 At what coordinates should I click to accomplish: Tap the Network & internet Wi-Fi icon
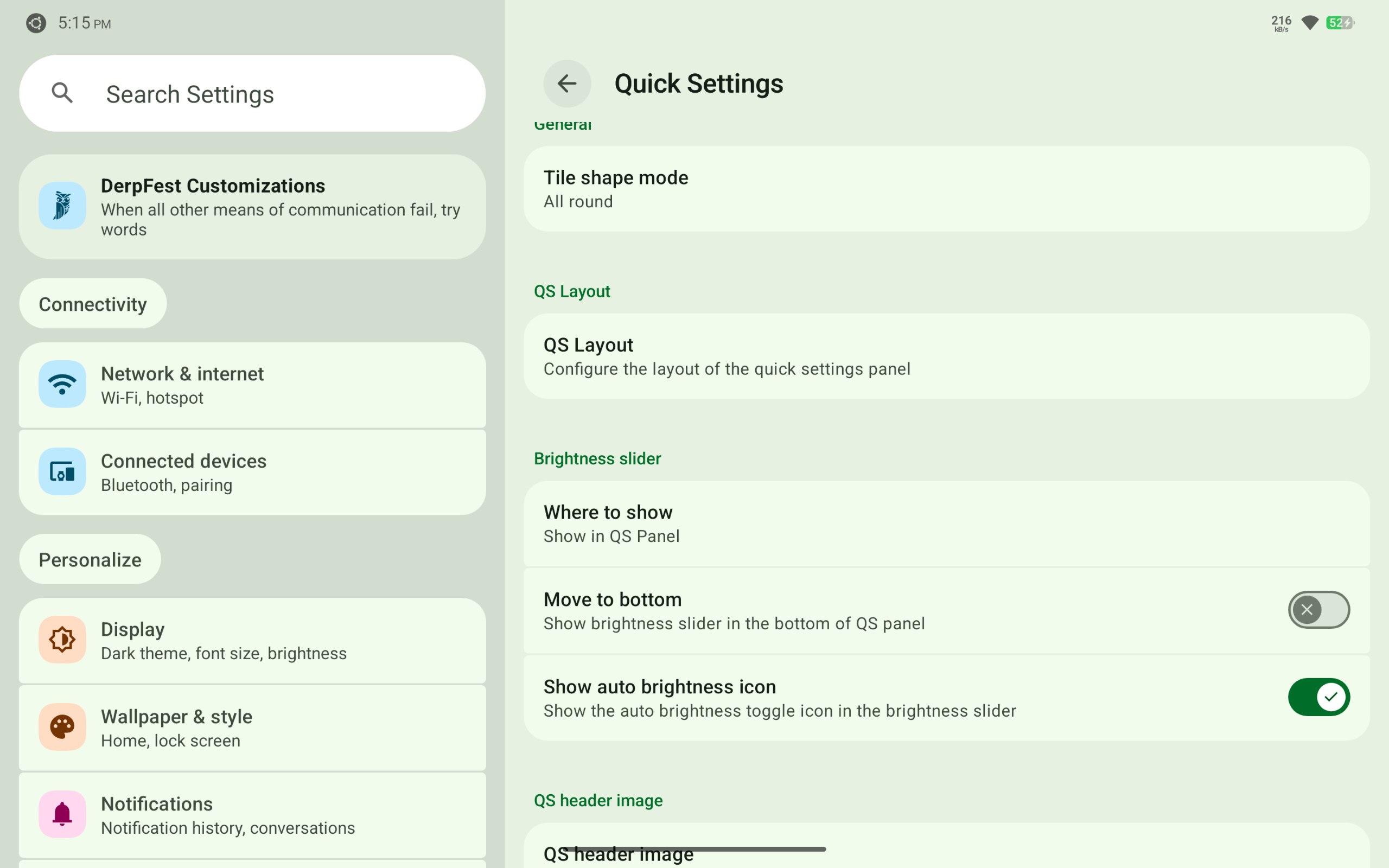tap(62, 384)
